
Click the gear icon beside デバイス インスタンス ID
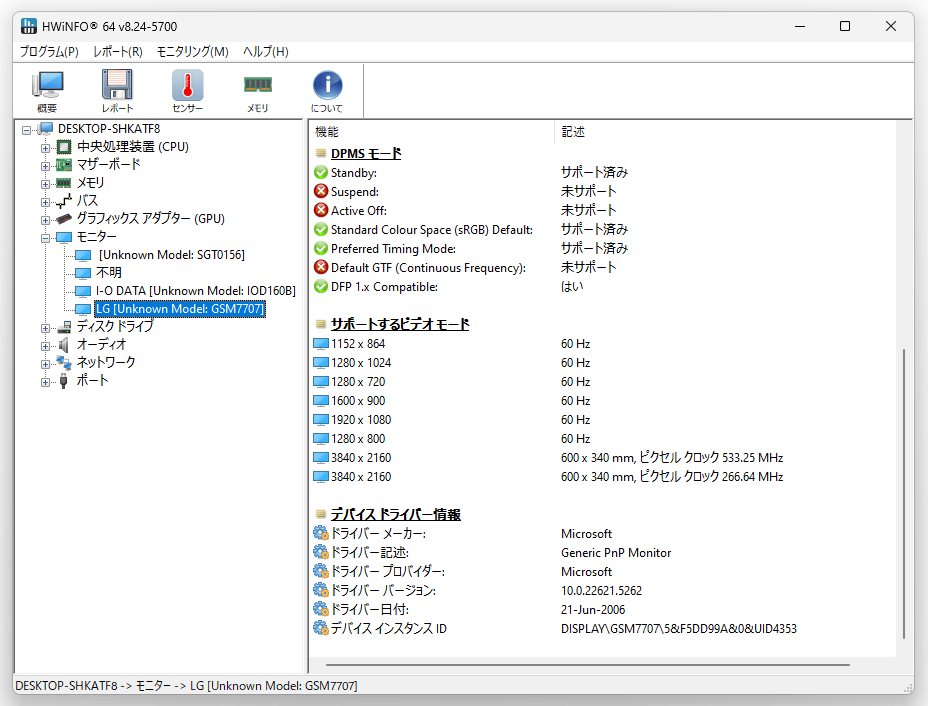[x=321, y=628]
